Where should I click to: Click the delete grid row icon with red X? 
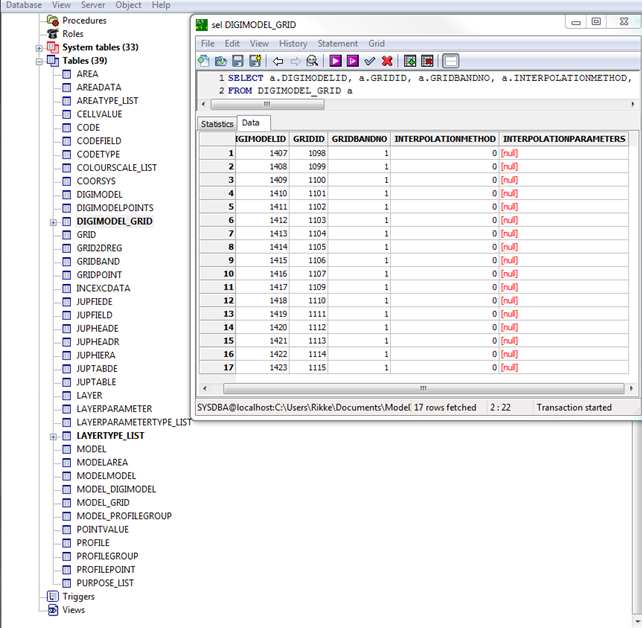pos(427,61)
